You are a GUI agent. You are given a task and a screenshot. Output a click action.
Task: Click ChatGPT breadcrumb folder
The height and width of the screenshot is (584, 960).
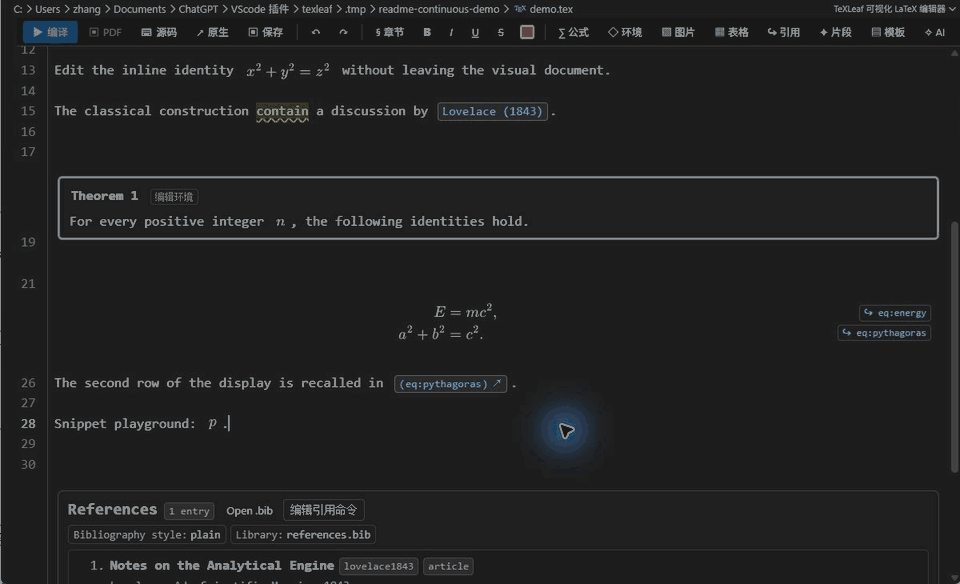tap(198, 9)
